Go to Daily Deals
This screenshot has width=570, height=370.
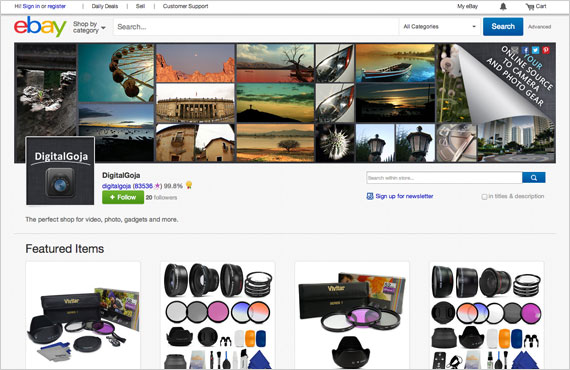pyautogui.click(x=105, y=6)
